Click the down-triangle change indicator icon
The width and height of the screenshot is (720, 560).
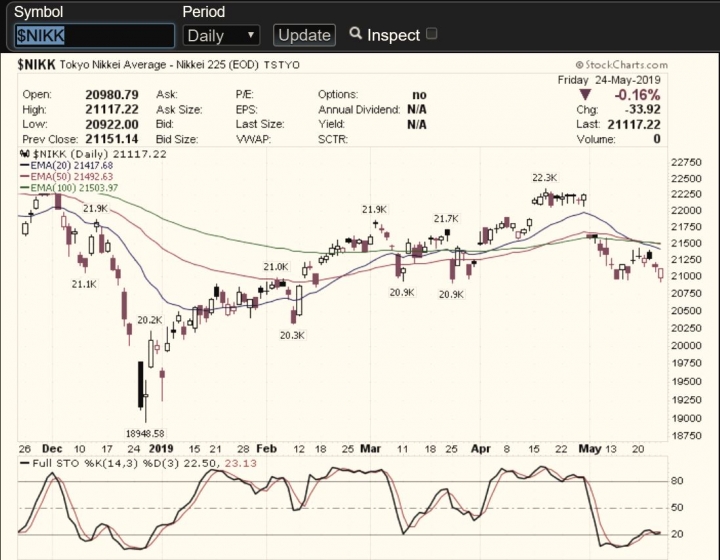point(585,95)
